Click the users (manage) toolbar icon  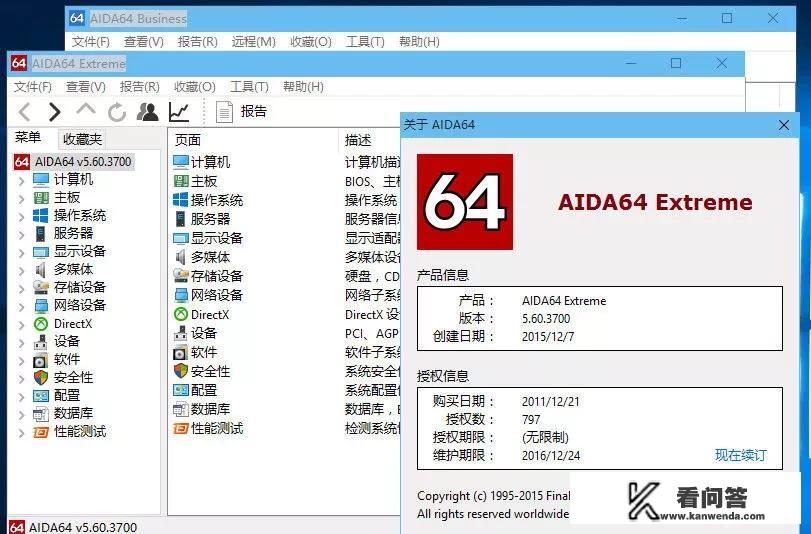point(147,111)
